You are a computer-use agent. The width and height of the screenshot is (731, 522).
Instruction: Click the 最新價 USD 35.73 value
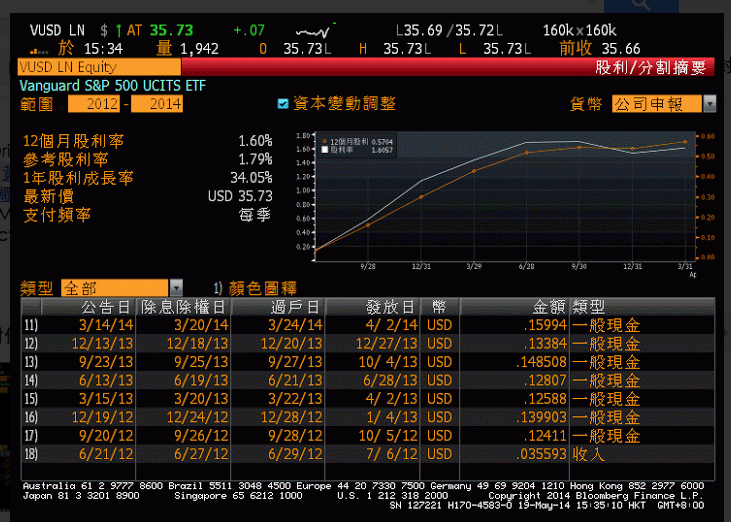(240, 196)
